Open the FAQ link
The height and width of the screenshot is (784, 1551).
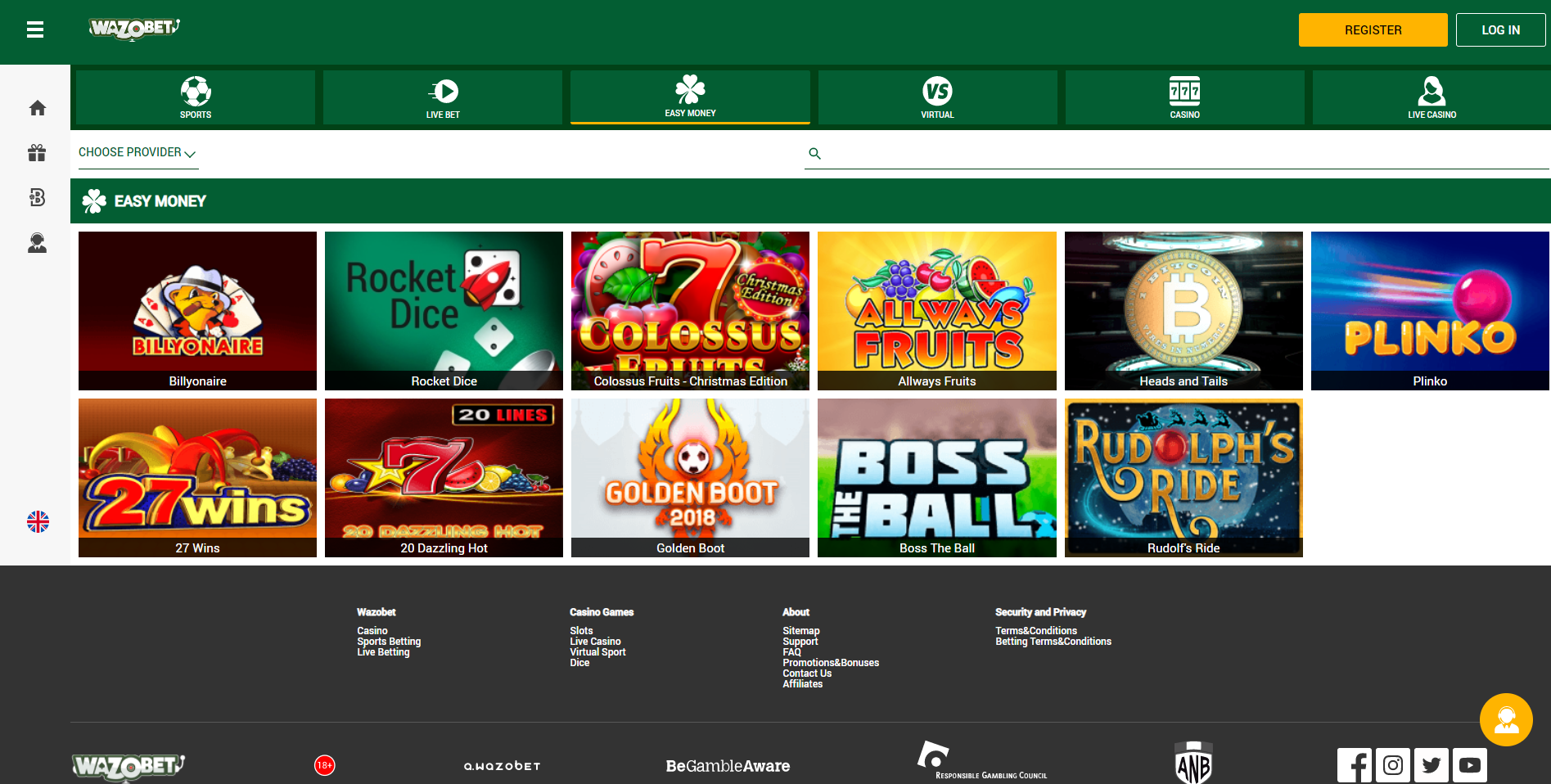[x=791, y=652]
